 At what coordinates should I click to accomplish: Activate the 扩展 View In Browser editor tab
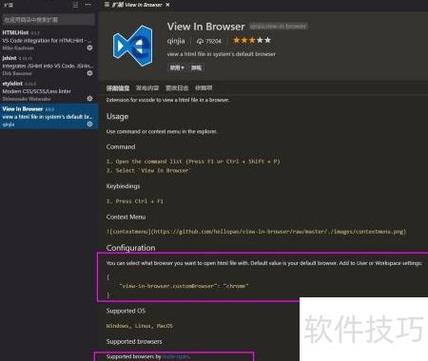click(x=137, y=5)
